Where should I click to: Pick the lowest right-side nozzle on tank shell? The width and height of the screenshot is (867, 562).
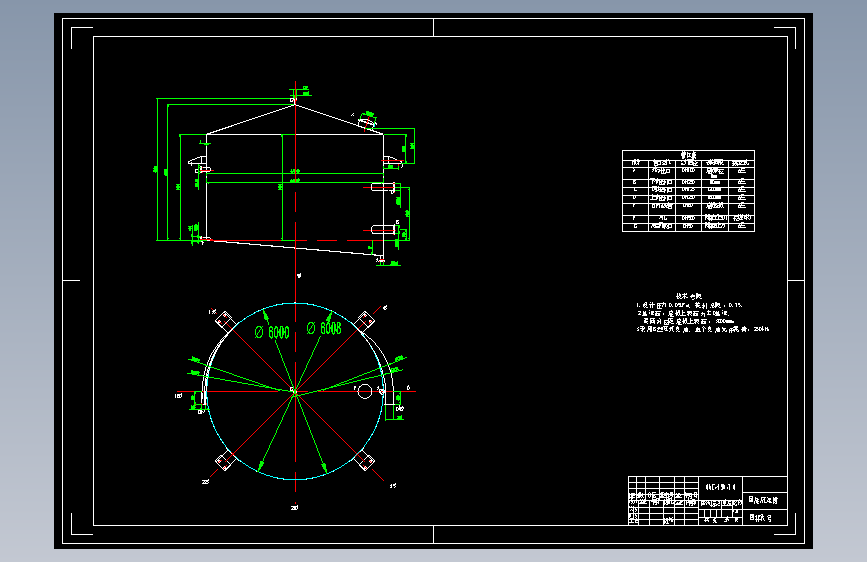point(383,229)
